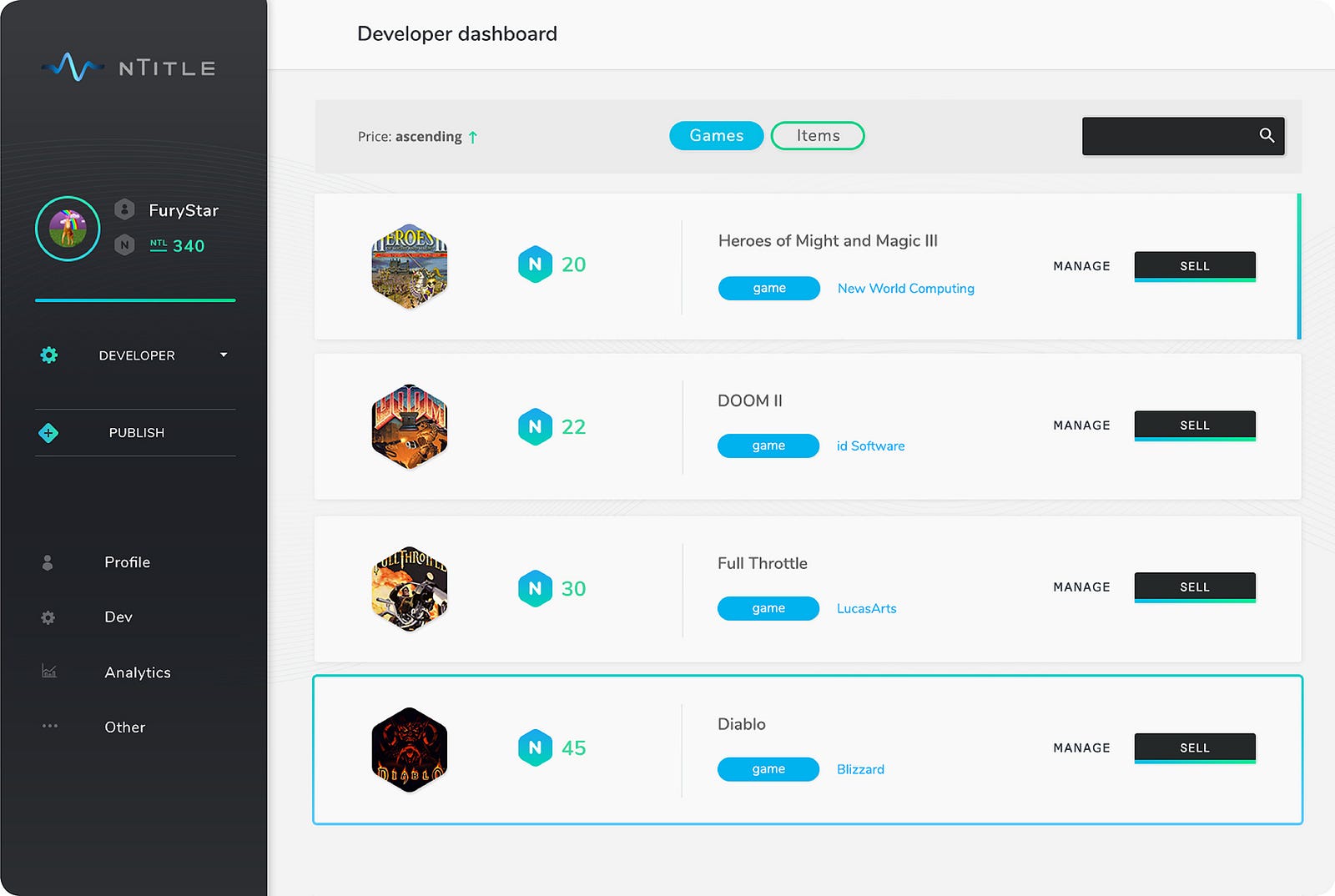Click the Full Throttle title
1335x896 pixels.
coord(763,564)
